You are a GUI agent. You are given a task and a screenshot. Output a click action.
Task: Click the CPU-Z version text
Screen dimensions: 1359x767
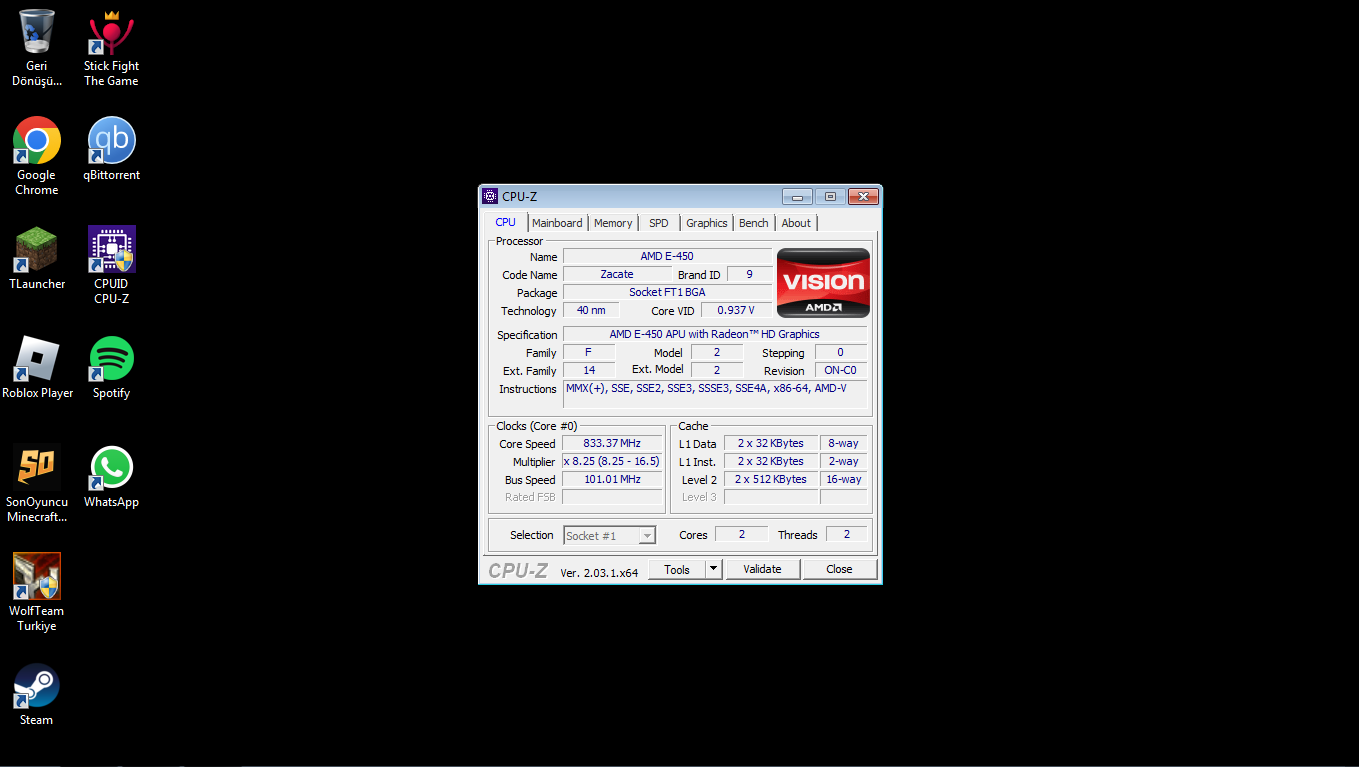tap(599, 573)
